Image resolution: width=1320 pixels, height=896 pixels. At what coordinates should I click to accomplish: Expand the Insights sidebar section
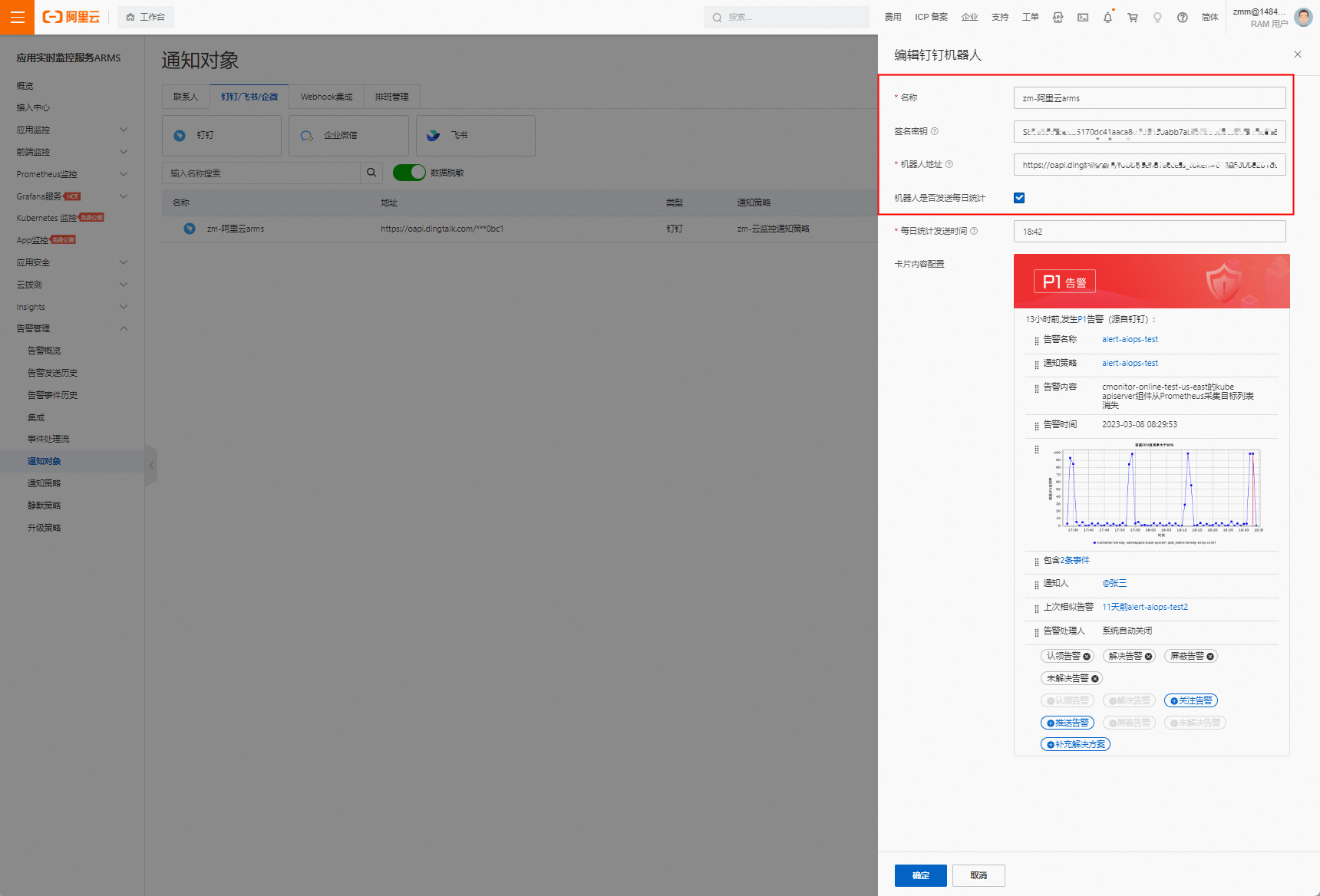pyautogui.click(x=124, y=307)
